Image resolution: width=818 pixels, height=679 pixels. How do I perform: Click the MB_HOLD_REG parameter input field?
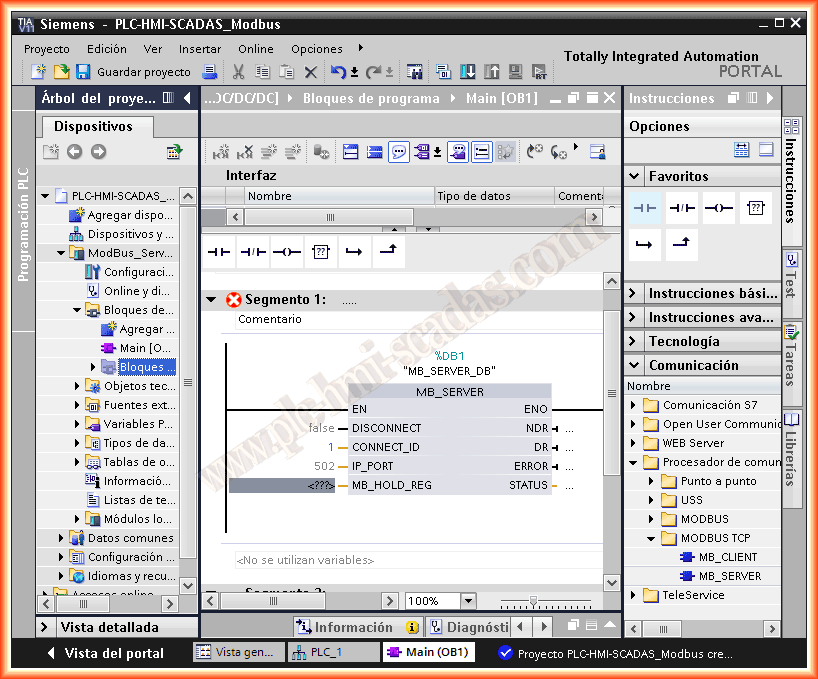[x=289, y=486]
